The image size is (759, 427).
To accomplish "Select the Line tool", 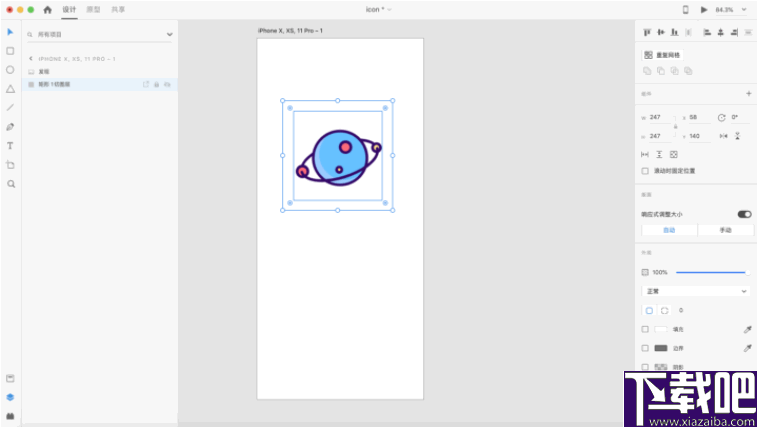I will click(10, 107).
